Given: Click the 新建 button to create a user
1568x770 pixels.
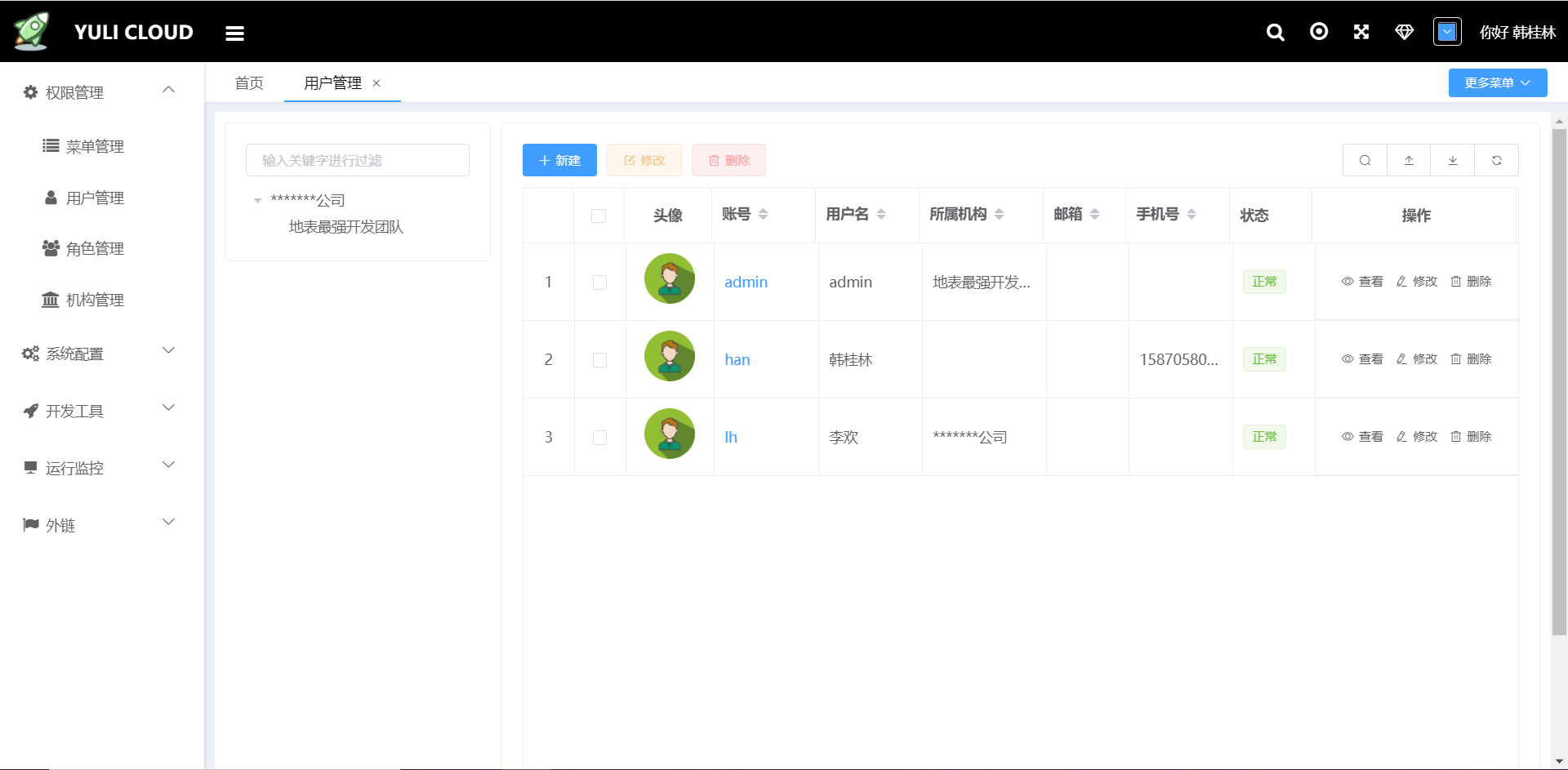Looking at the screenshot, I should pos(559,160).
